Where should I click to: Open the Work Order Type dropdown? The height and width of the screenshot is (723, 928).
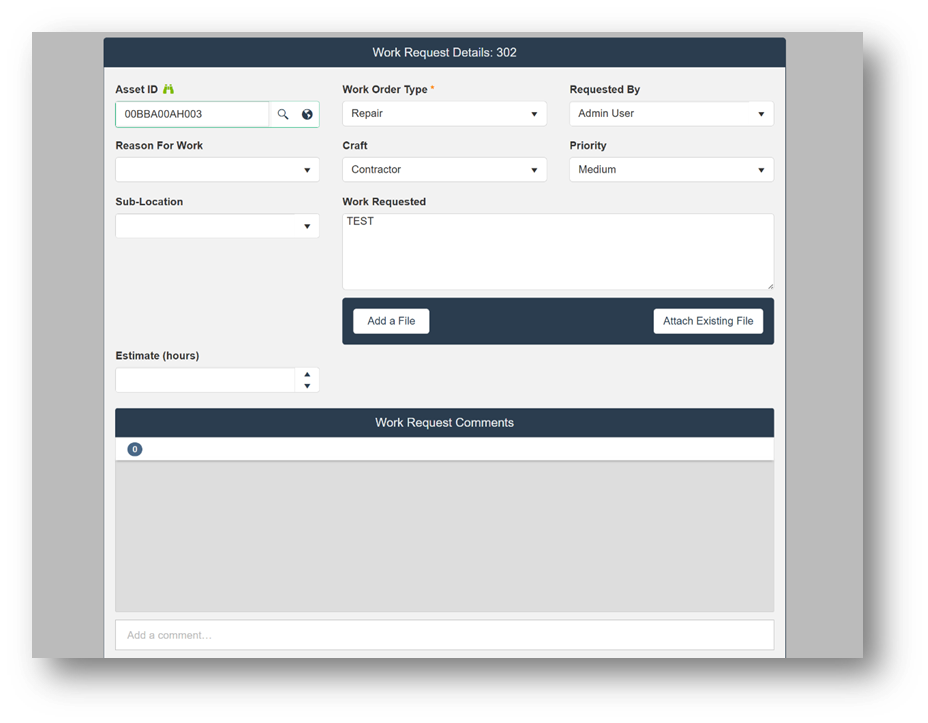(444, 114)
